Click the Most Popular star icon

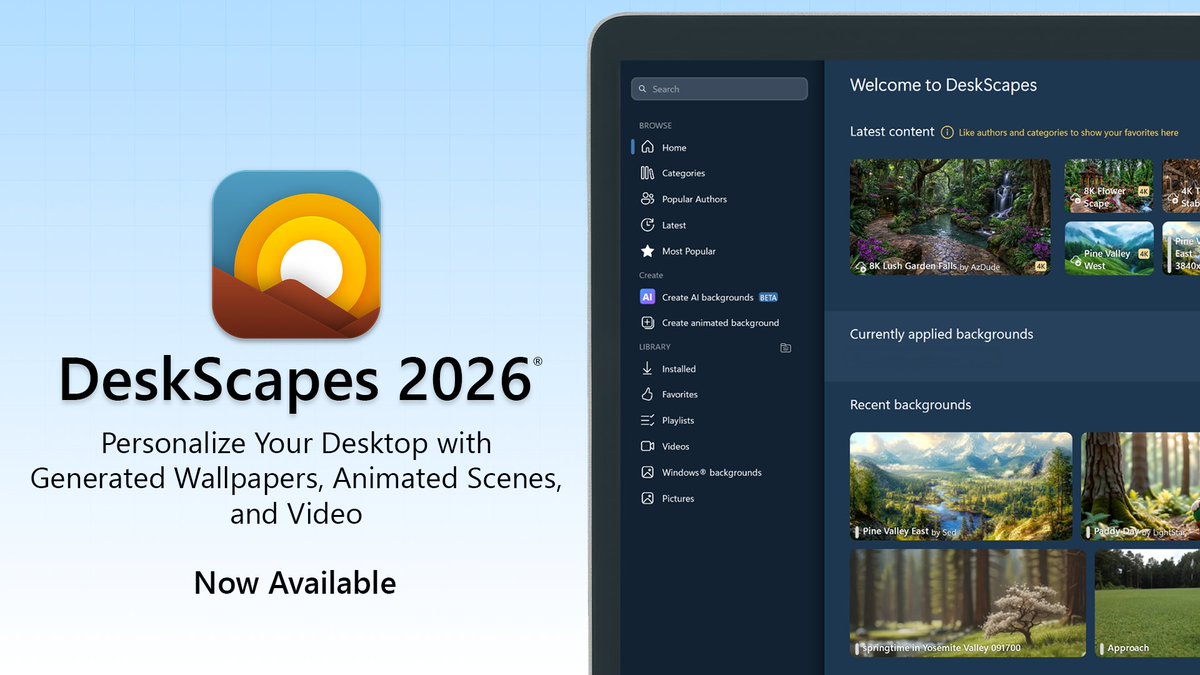pyautogui.click(x=647, y=251)
